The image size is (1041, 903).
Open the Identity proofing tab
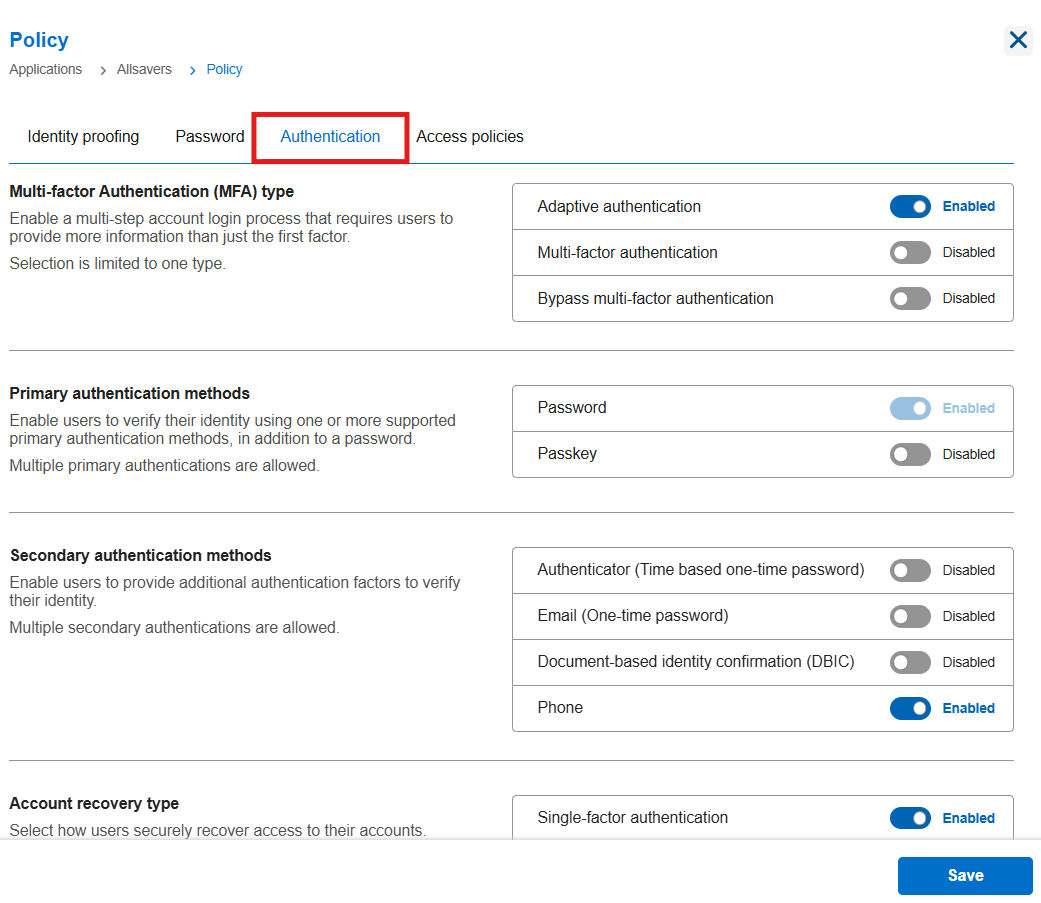pos(83,137)
